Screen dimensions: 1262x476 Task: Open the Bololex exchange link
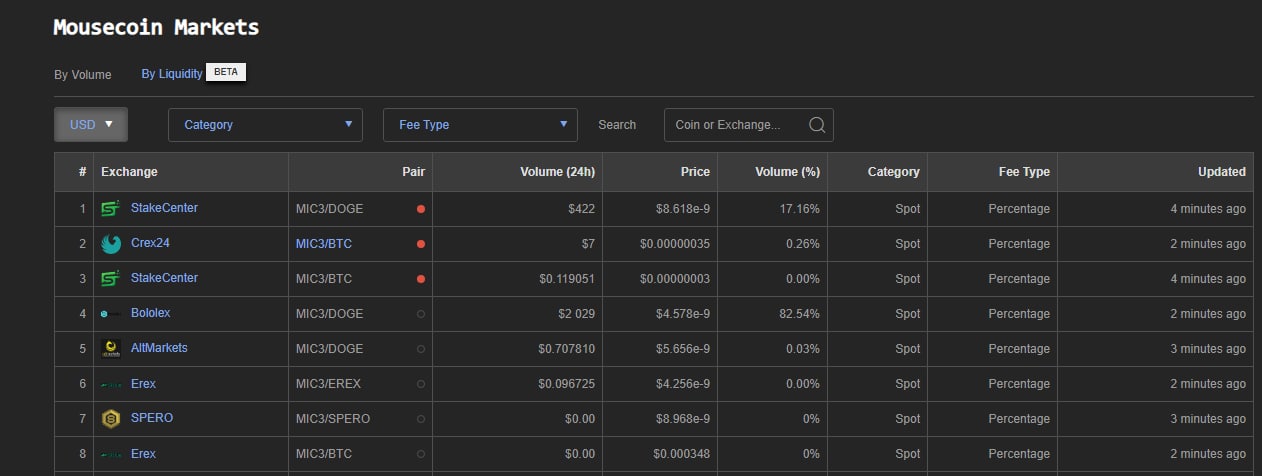tap(151, 313)
